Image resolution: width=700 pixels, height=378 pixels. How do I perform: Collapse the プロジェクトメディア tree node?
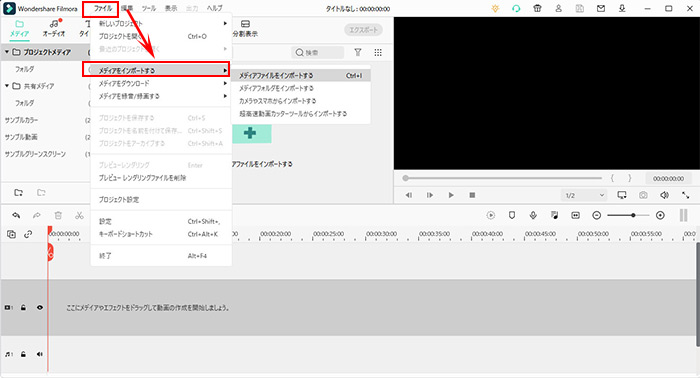pos(7,52)
